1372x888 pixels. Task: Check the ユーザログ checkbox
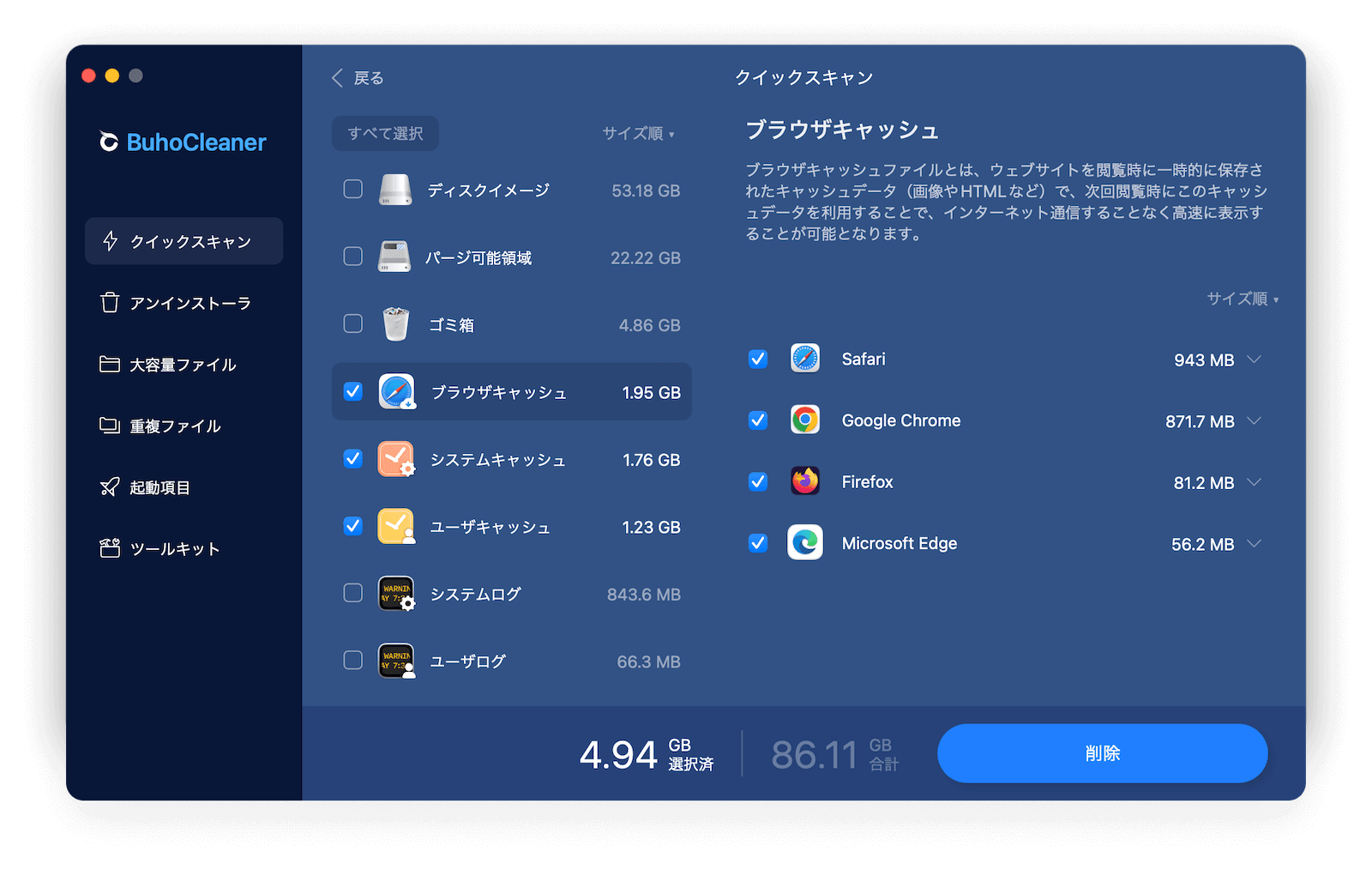(353, 660)
